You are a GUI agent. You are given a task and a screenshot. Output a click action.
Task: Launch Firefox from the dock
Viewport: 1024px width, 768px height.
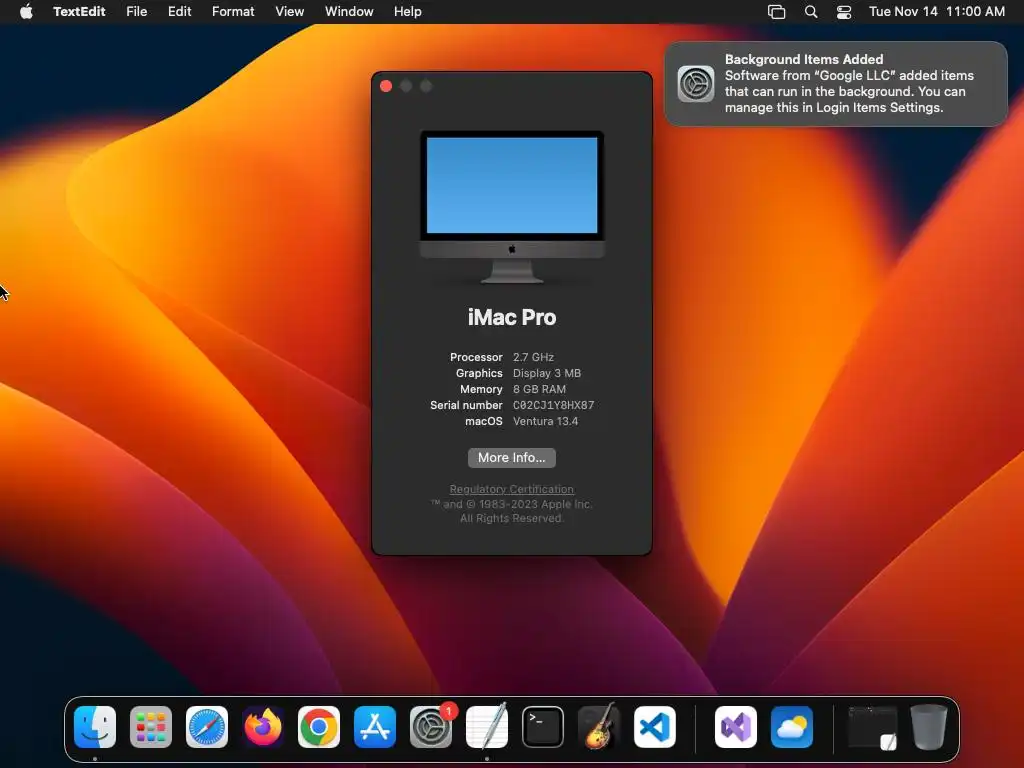click(x=263, y=726)
